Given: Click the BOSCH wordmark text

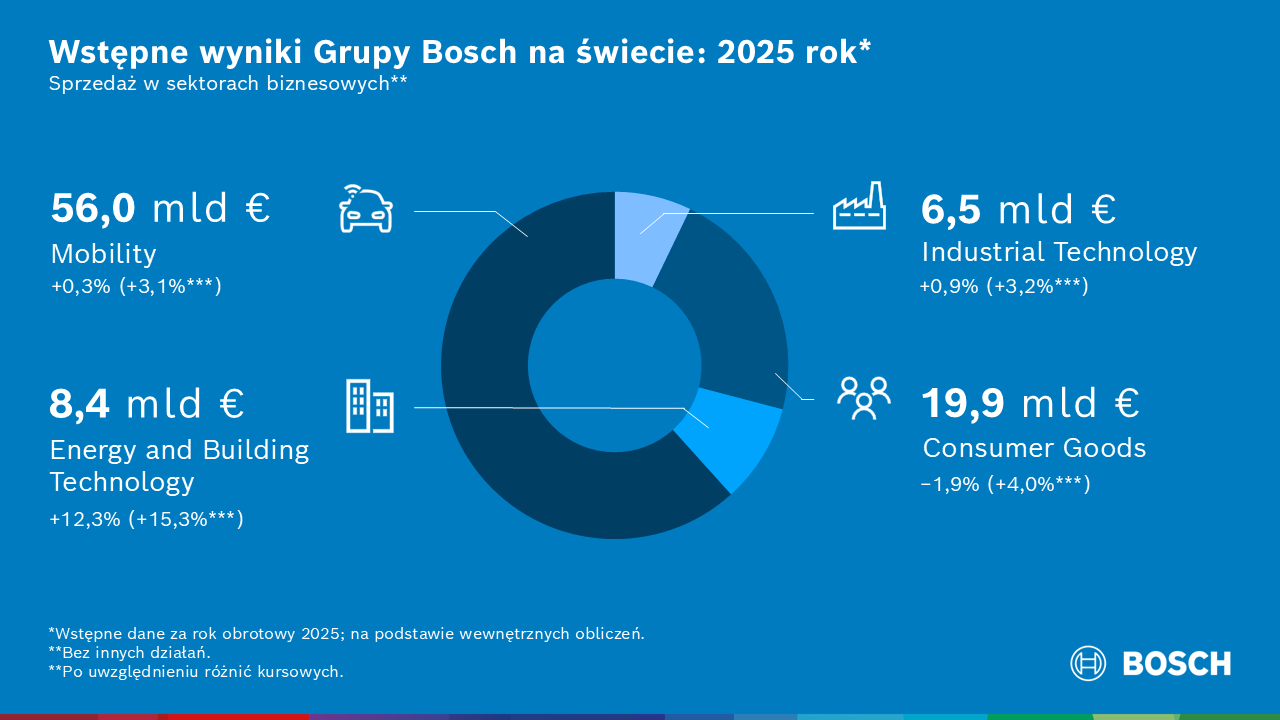Looking at the screenshot, I should (1176, 663).
